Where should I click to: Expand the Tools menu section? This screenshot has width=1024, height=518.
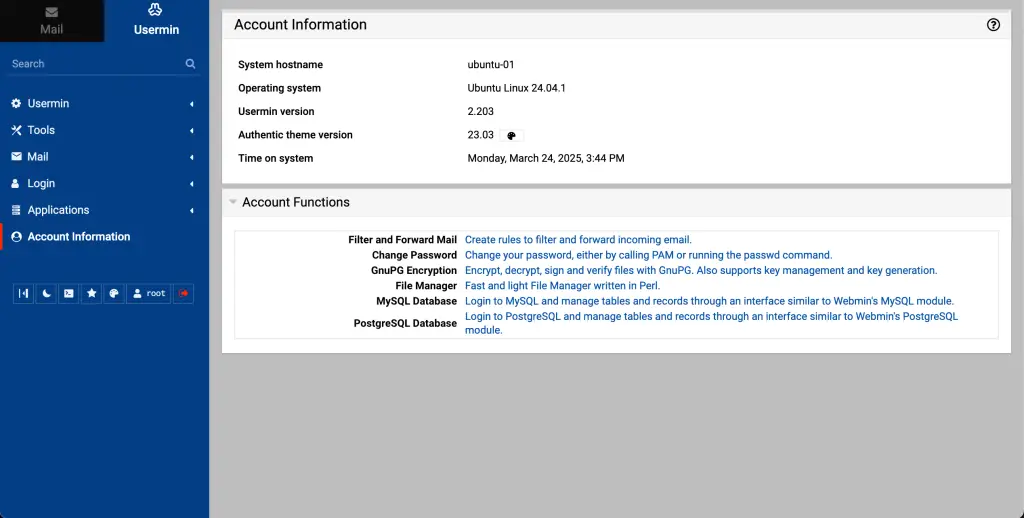[41, 130]
